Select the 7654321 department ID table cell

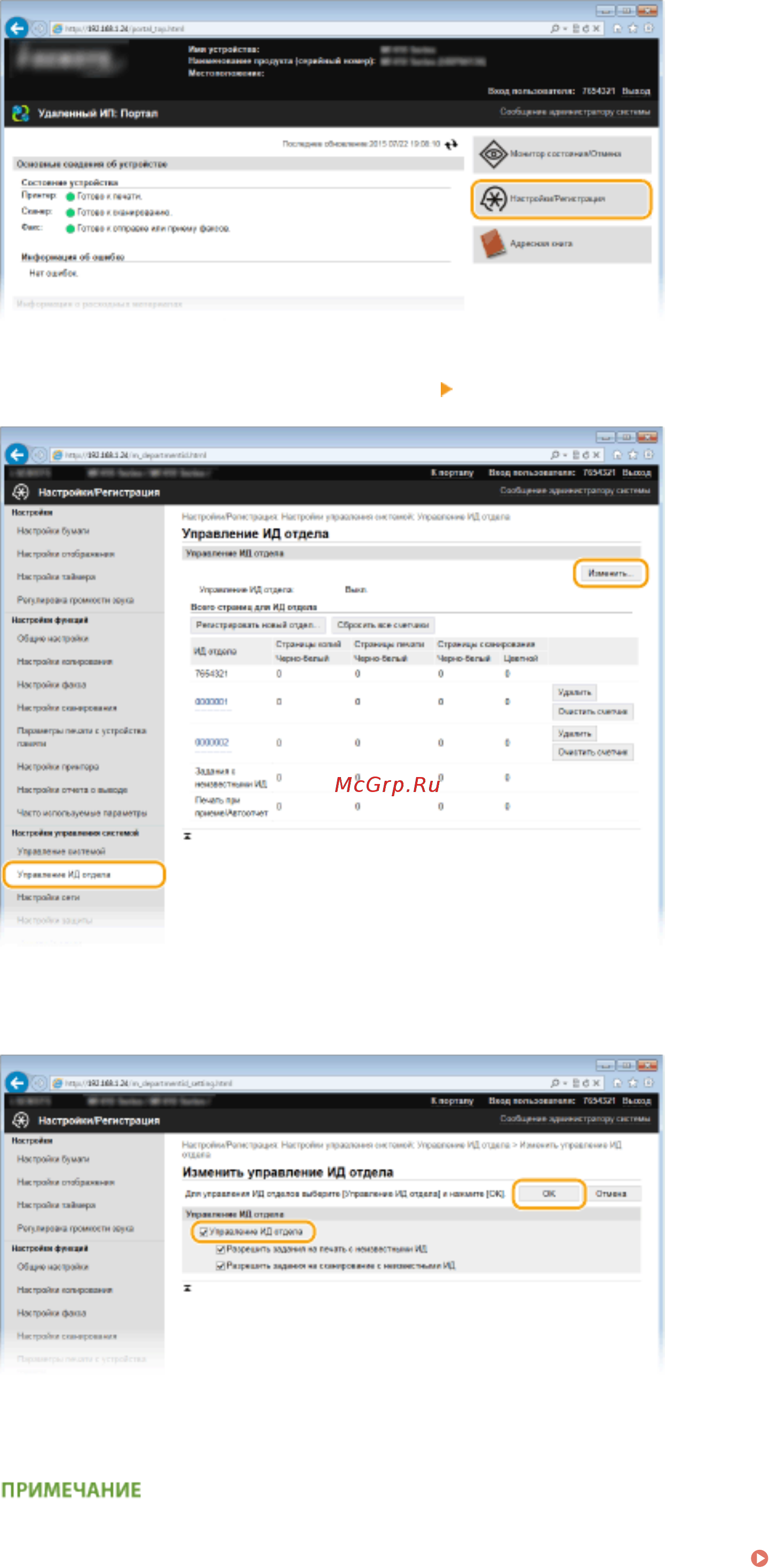(211, 674)
